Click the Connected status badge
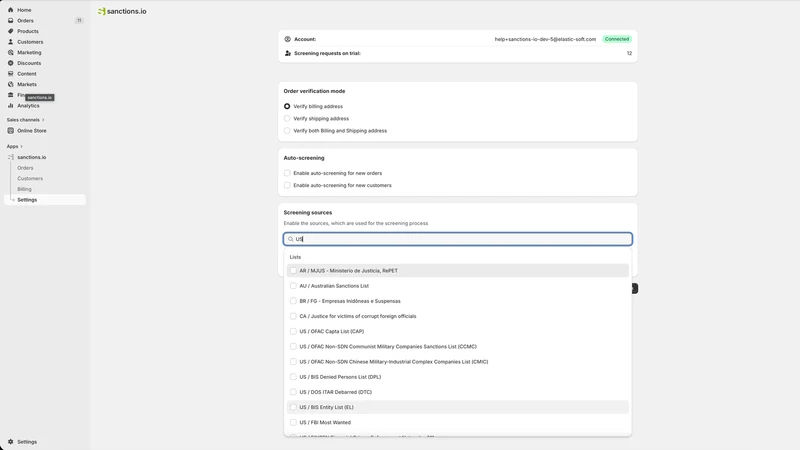 coord(617,39)
